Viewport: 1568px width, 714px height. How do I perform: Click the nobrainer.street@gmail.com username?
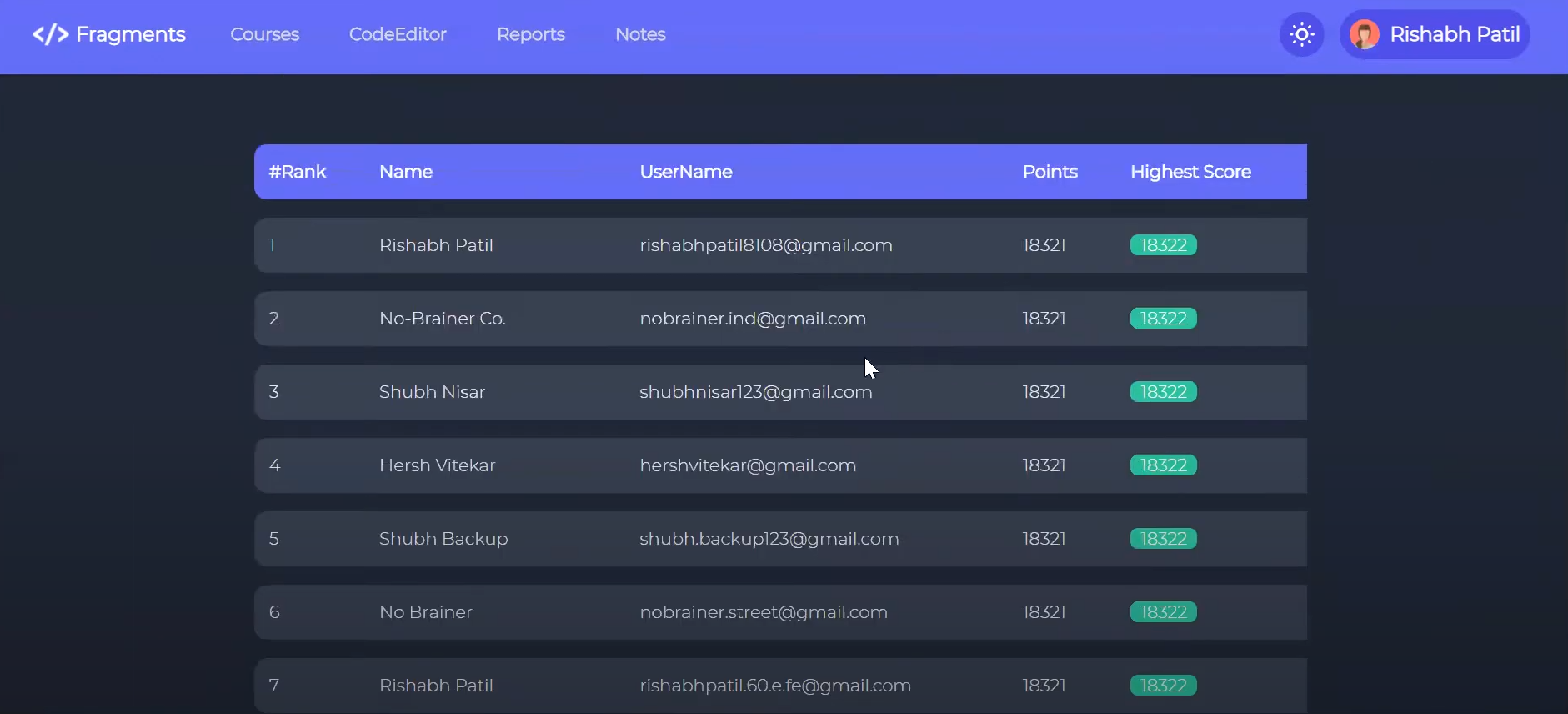point(763,612)
